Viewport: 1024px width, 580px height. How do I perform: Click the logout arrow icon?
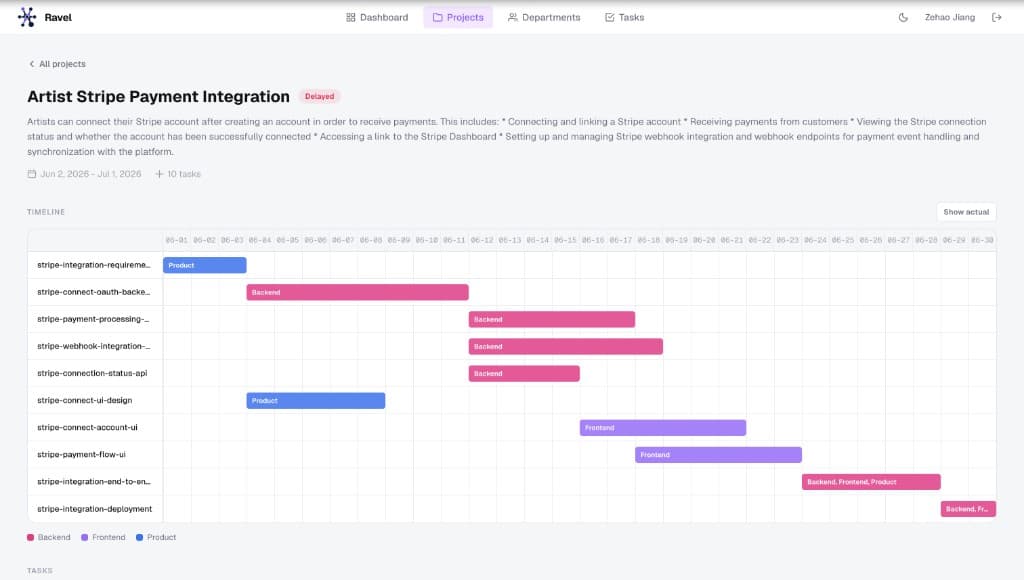click(997, 18)
